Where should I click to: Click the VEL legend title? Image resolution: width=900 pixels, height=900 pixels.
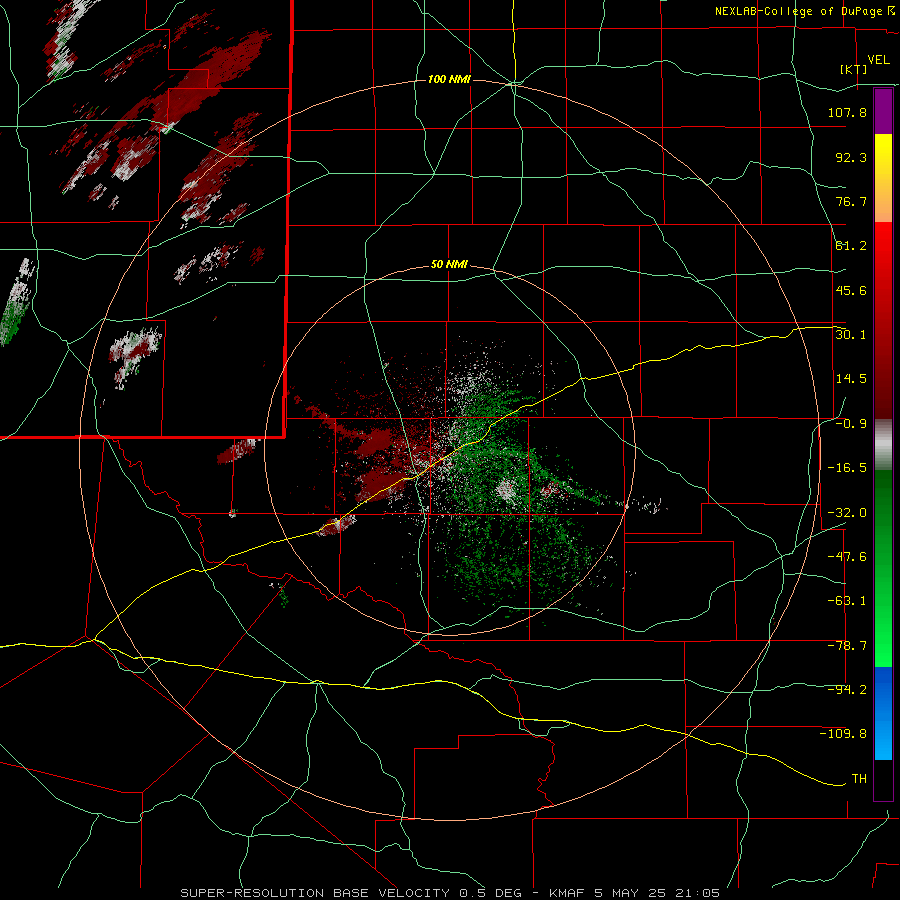(x=879, y=60)
